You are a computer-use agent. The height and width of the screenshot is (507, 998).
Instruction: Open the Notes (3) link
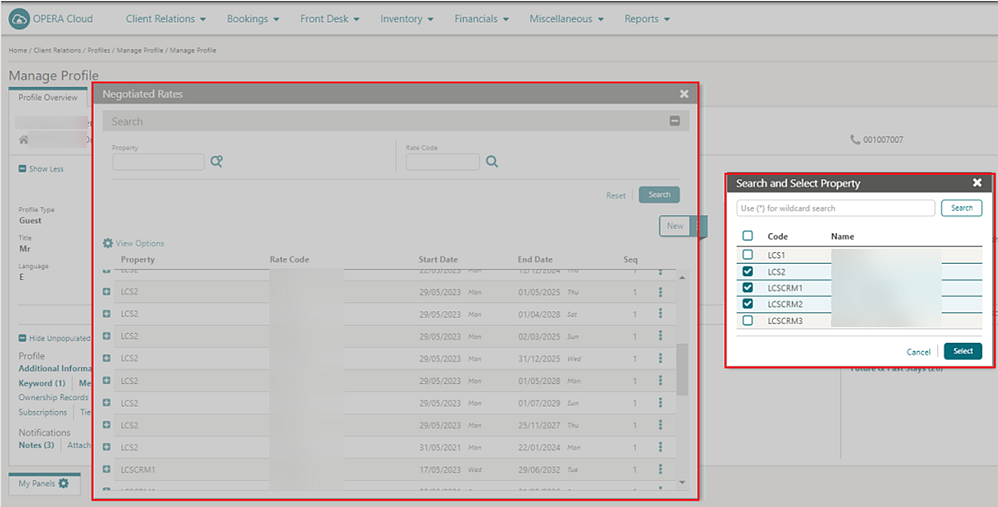coord(36,445)
